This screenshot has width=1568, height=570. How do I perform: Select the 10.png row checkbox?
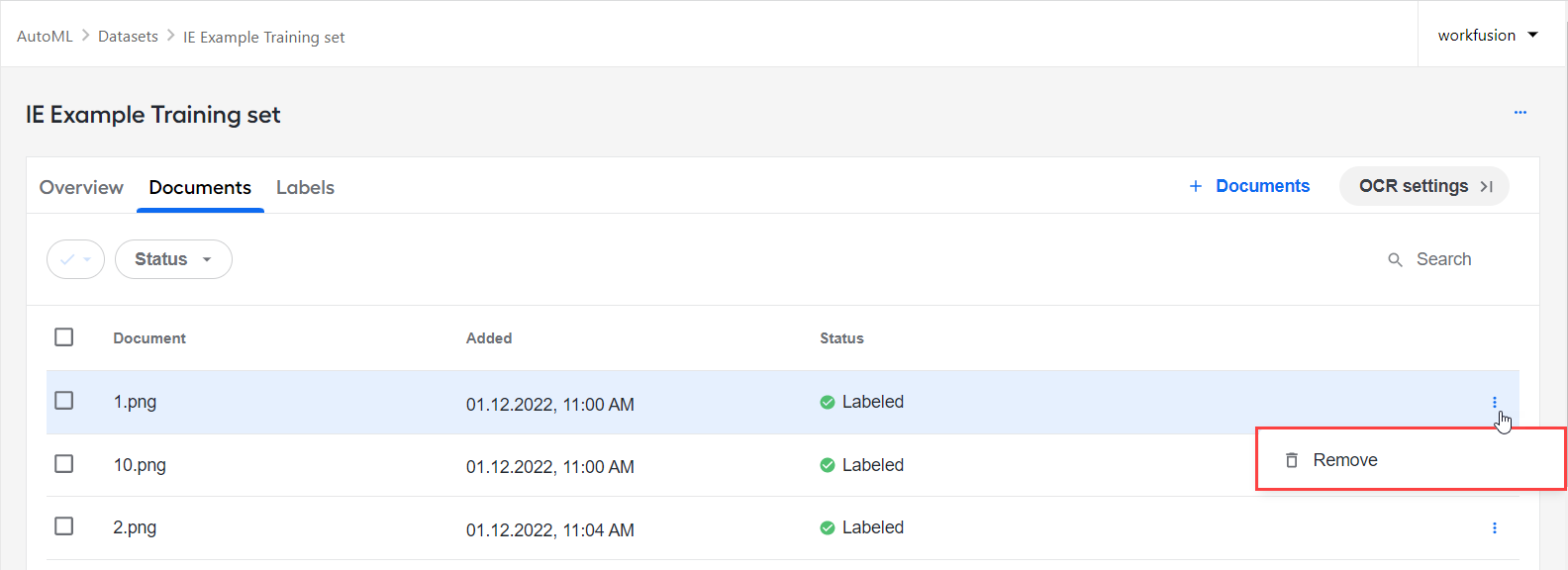pyautogui.click(x=64, y=463)
